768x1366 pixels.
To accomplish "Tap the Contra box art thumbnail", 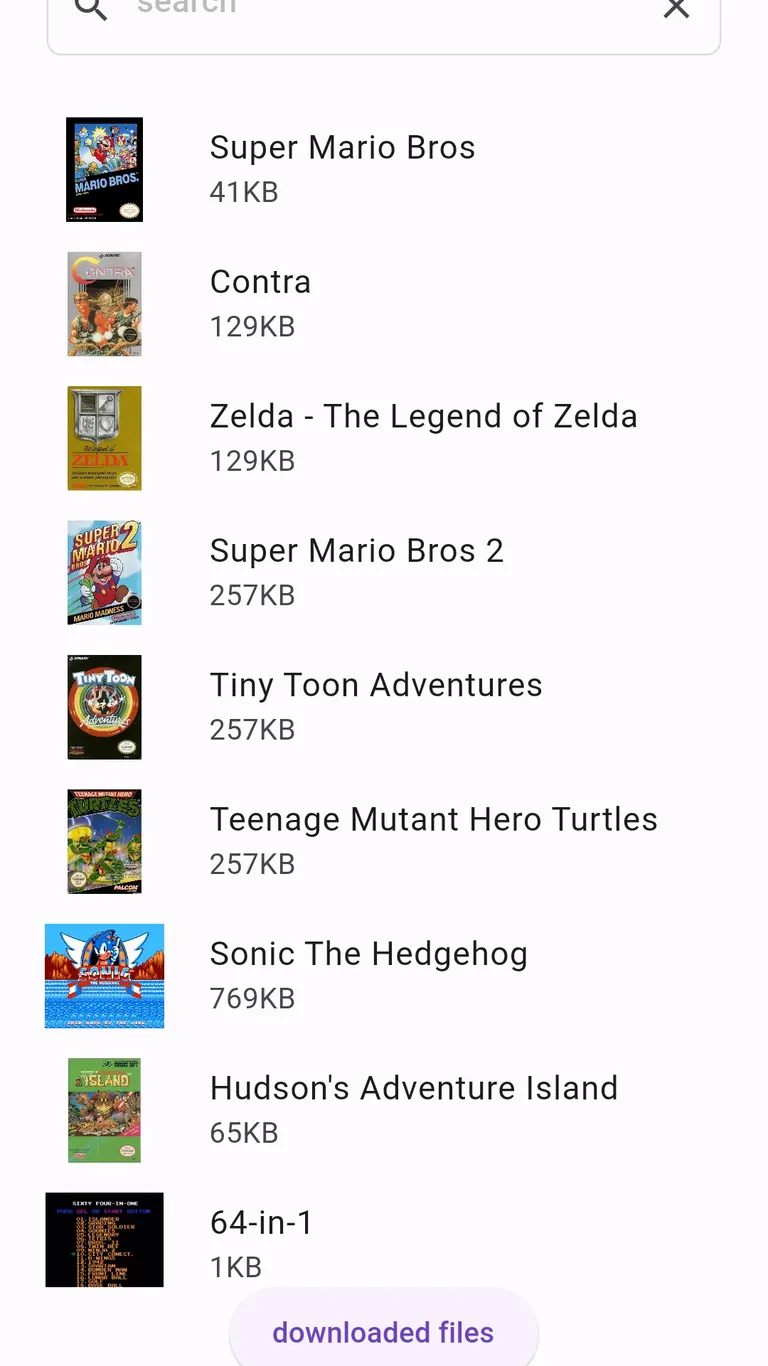I will click(x=104, y=304).
